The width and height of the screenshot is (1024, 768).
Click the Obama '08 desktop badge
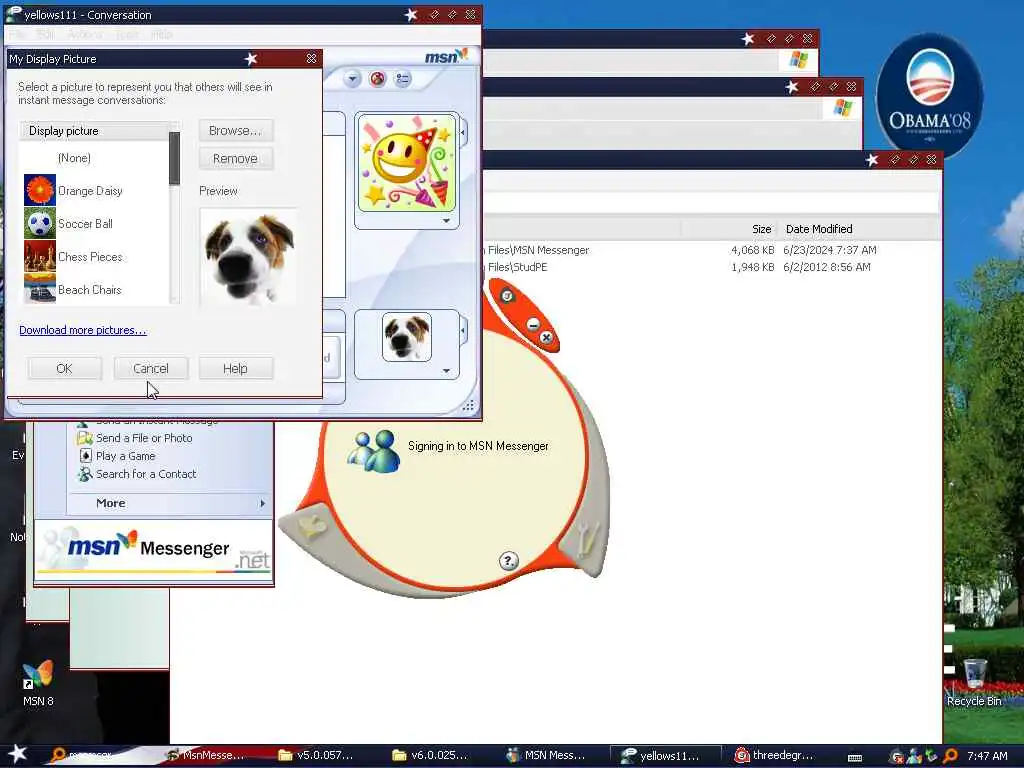pos(930,95)
